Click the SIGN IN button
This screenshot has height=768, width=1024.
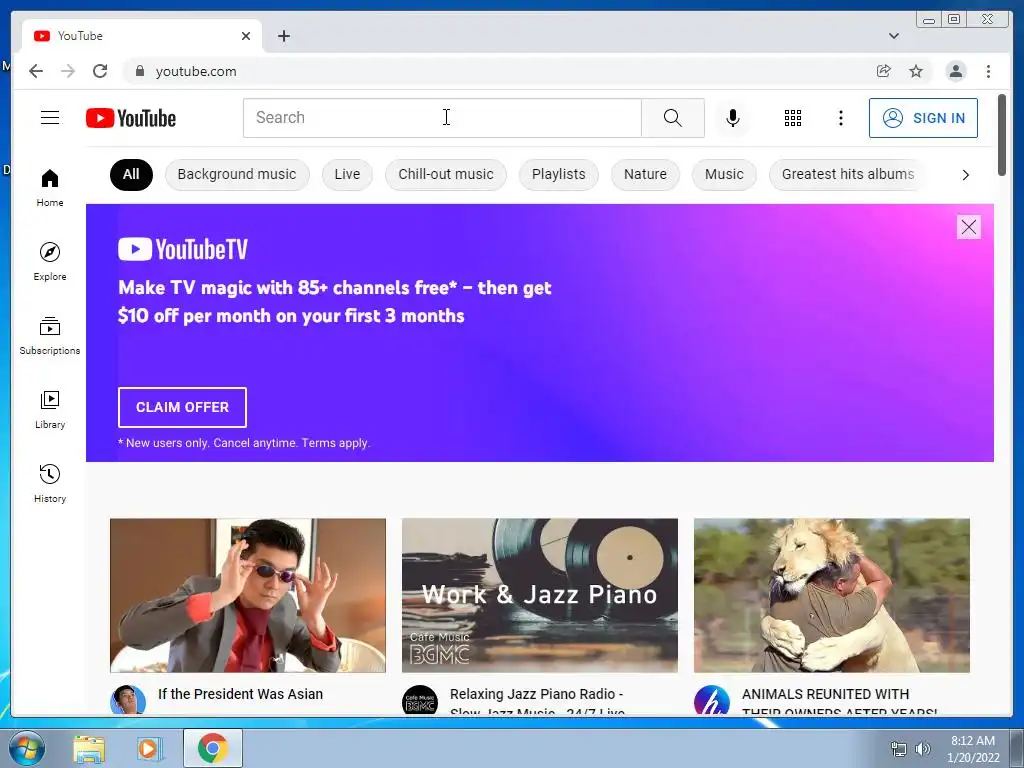[923, 118]
